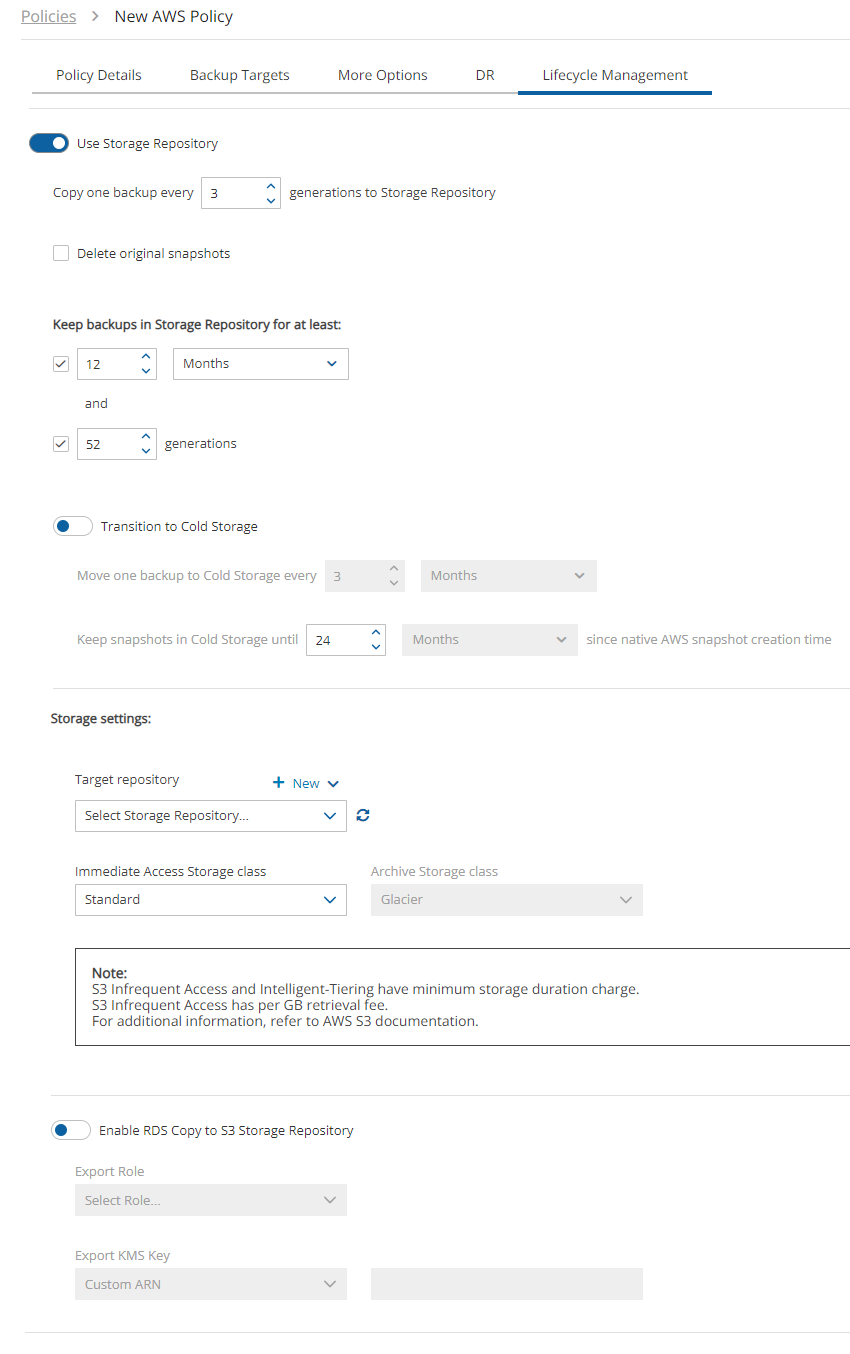Viewport: 850px width, 1354px height.
Task: Enable Transition to Cold Storage toggle
Action: tap(73, 526)
